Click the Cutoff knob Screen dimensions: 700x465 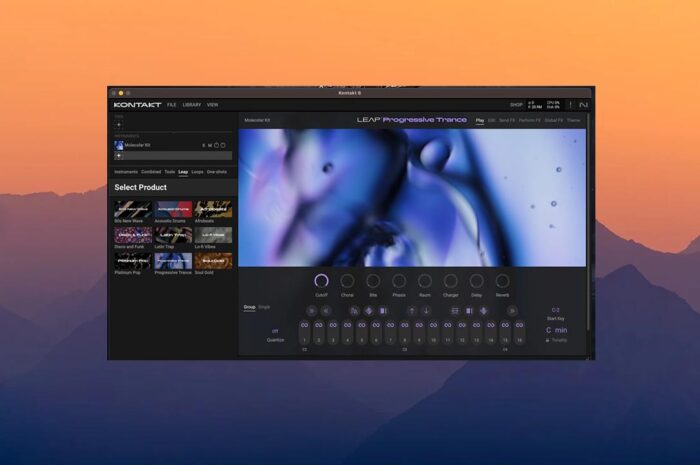pyautogui.click(x=321, y=281)
